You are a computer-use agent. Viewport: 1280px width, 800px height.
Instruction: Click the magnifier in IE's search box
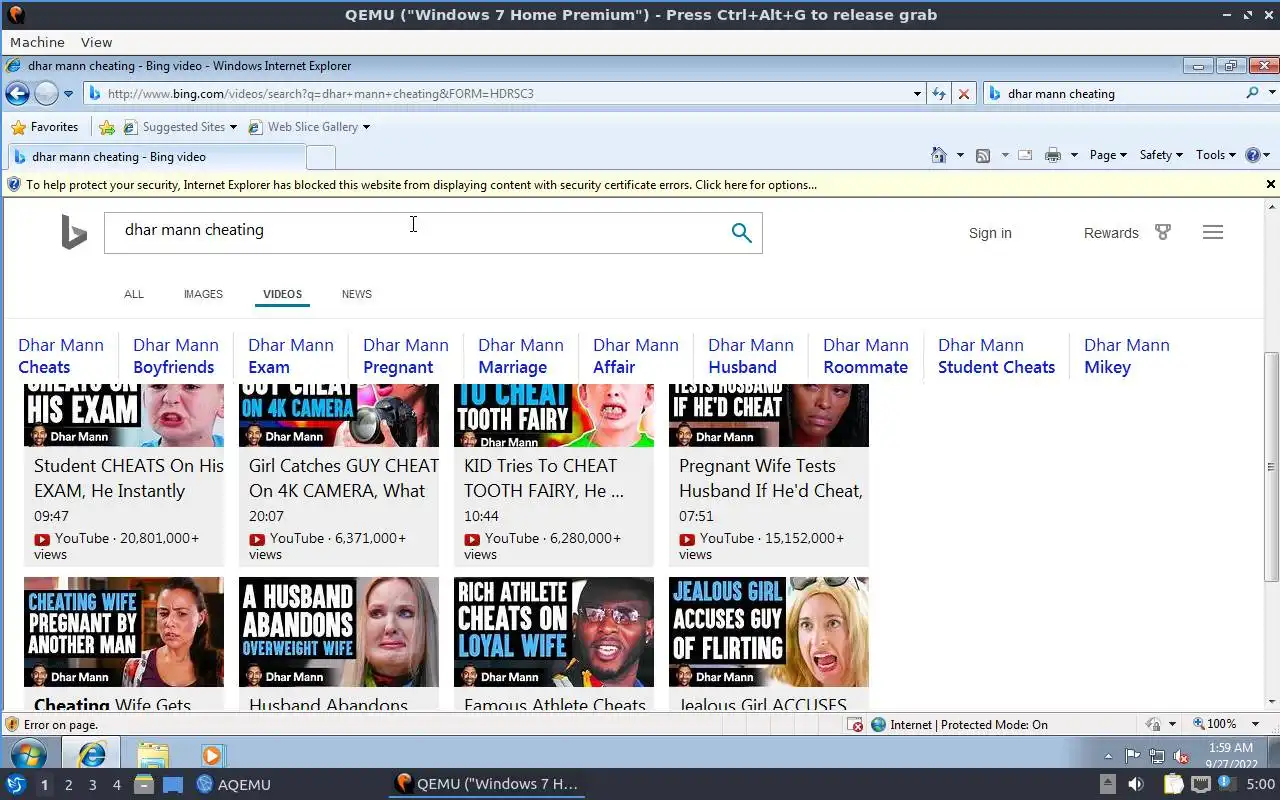click(x=1252, y=93)
